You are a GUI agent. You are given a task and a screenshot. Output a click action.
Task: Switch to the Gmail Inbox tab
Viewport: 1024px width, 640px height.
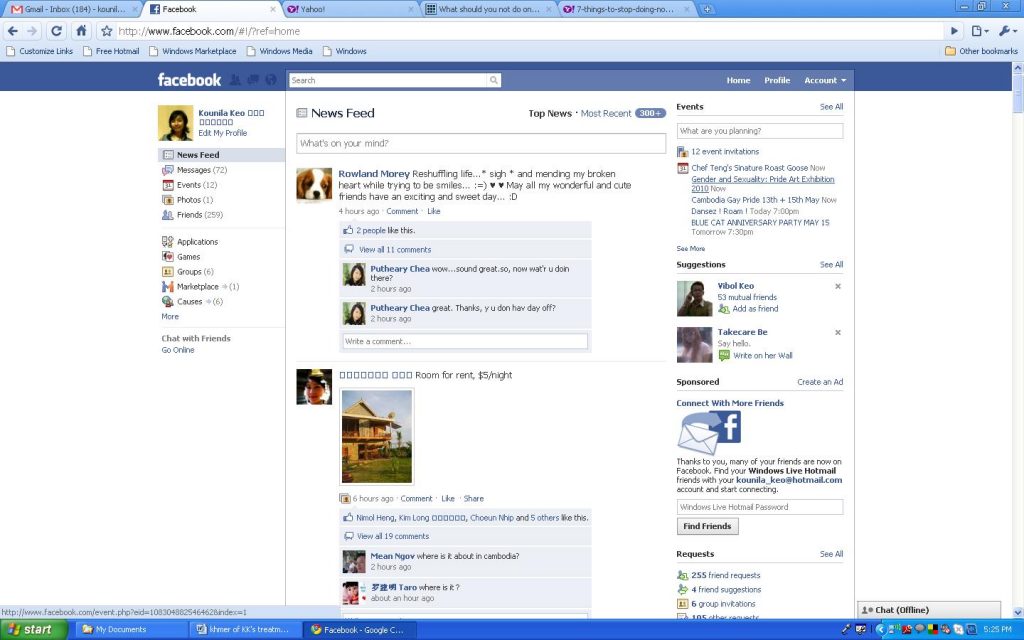[71, 9]
